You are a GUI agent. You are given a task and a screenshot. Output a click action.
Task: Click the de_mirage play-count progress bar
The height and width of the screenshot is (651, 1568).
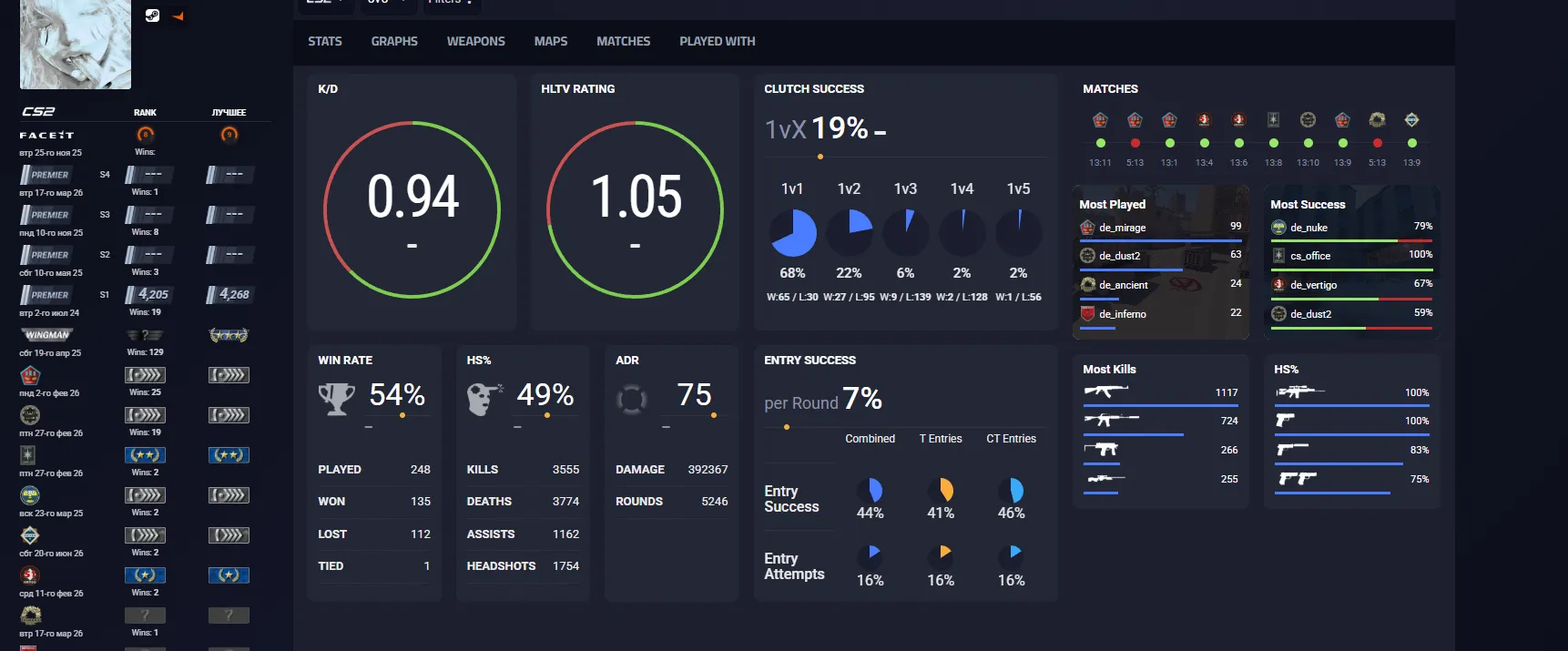(x=1161, y=241)
